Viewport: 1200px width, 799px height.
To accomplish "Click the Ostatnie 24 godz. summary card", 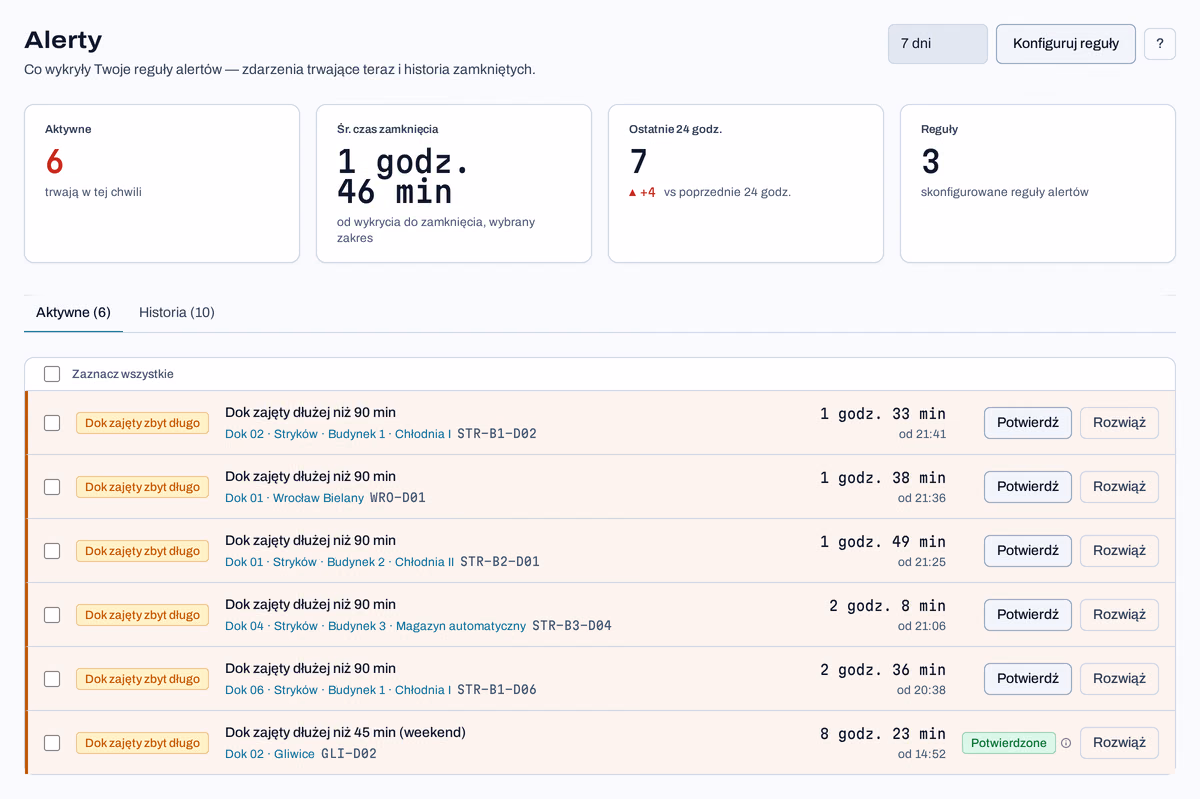I will click(746, 184).
